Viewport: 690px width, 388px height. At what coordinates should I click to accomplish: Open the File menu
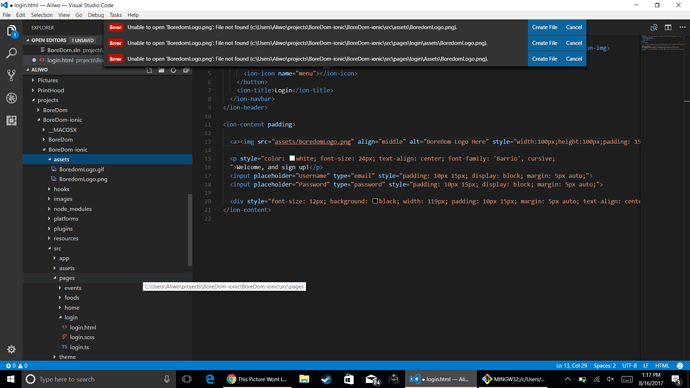tap(7, 15)
